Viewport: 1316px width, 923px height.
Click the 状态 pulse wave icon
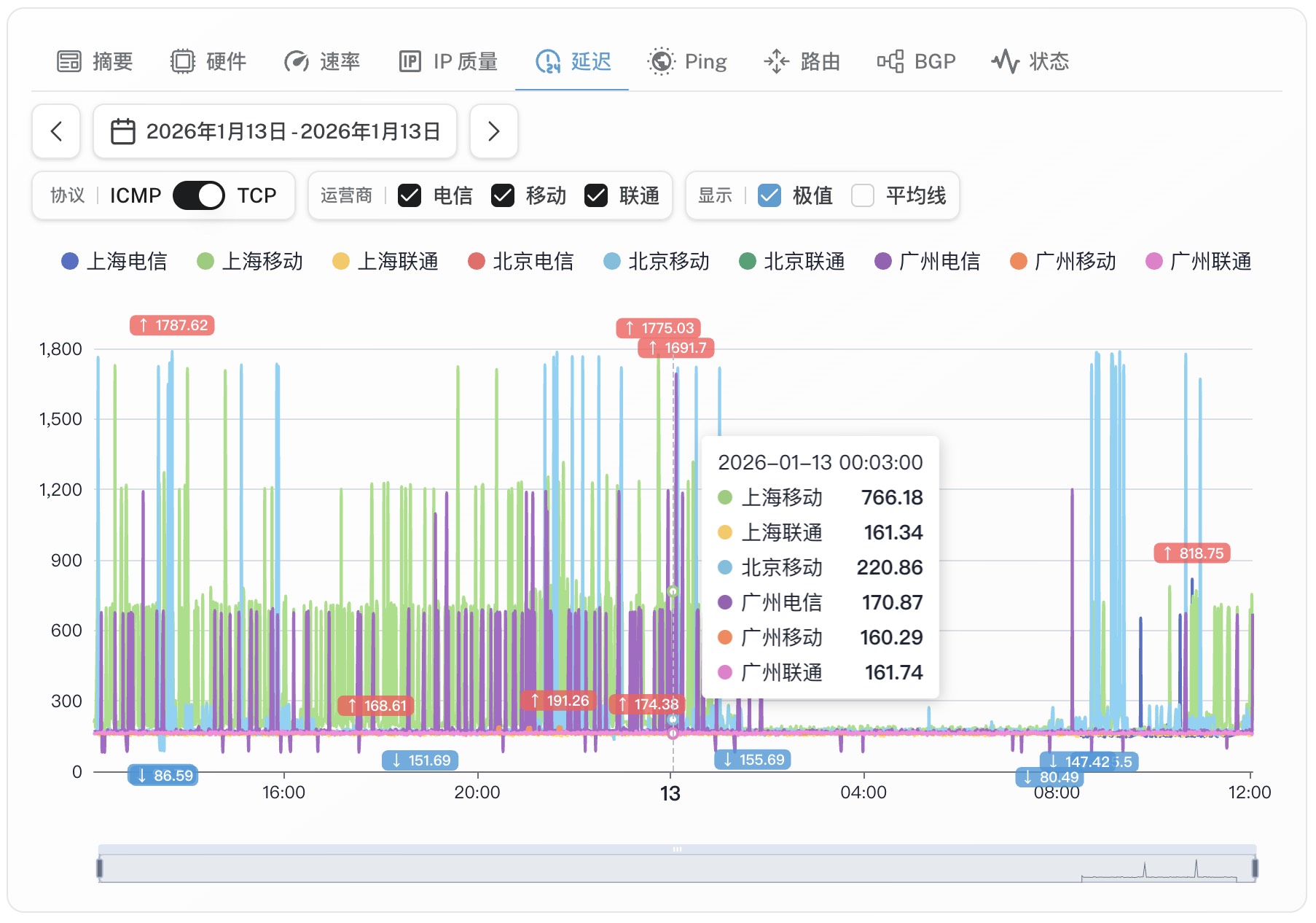(1005, 61)
